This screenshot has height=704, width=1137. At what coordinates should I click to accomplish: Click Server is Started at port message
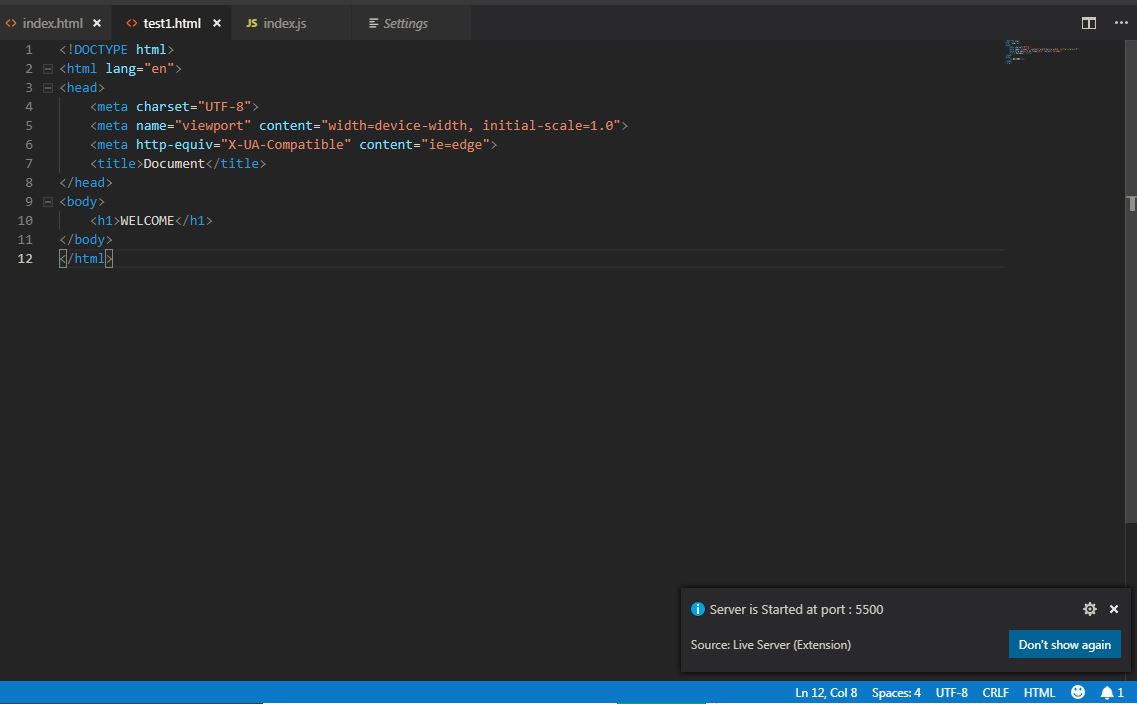point(796,609)
